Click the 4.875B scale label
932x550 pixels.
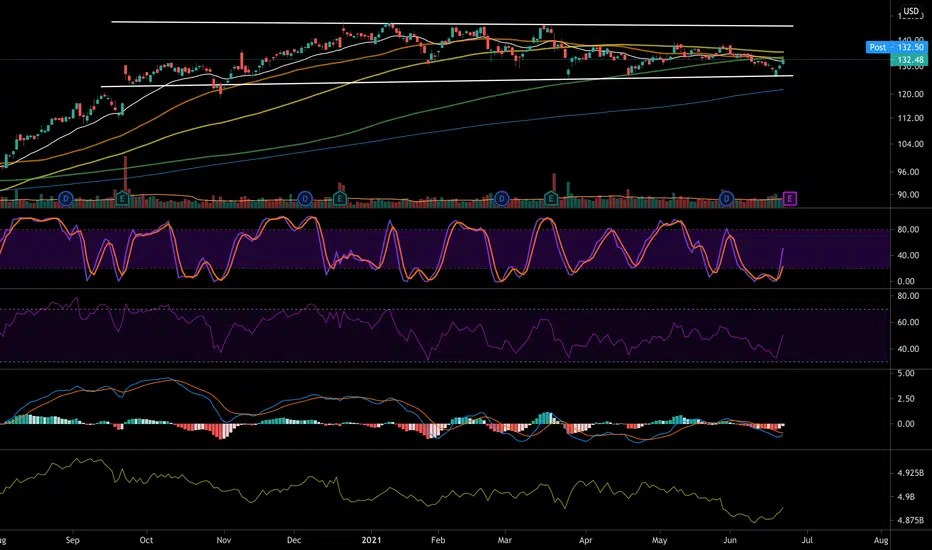click(x=911, y=520)
